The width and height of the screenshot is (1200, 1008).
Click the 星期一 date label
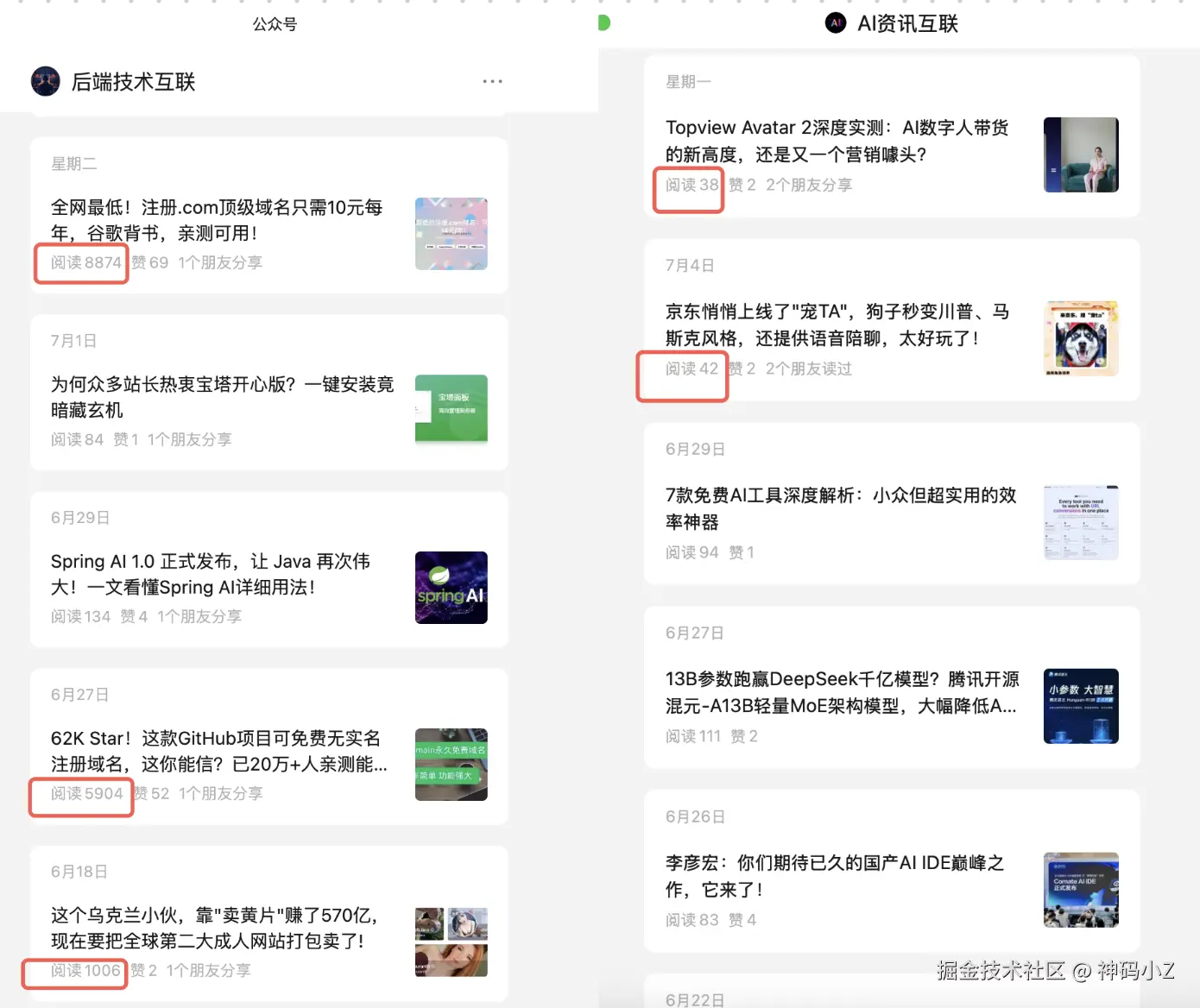point(688,82)
